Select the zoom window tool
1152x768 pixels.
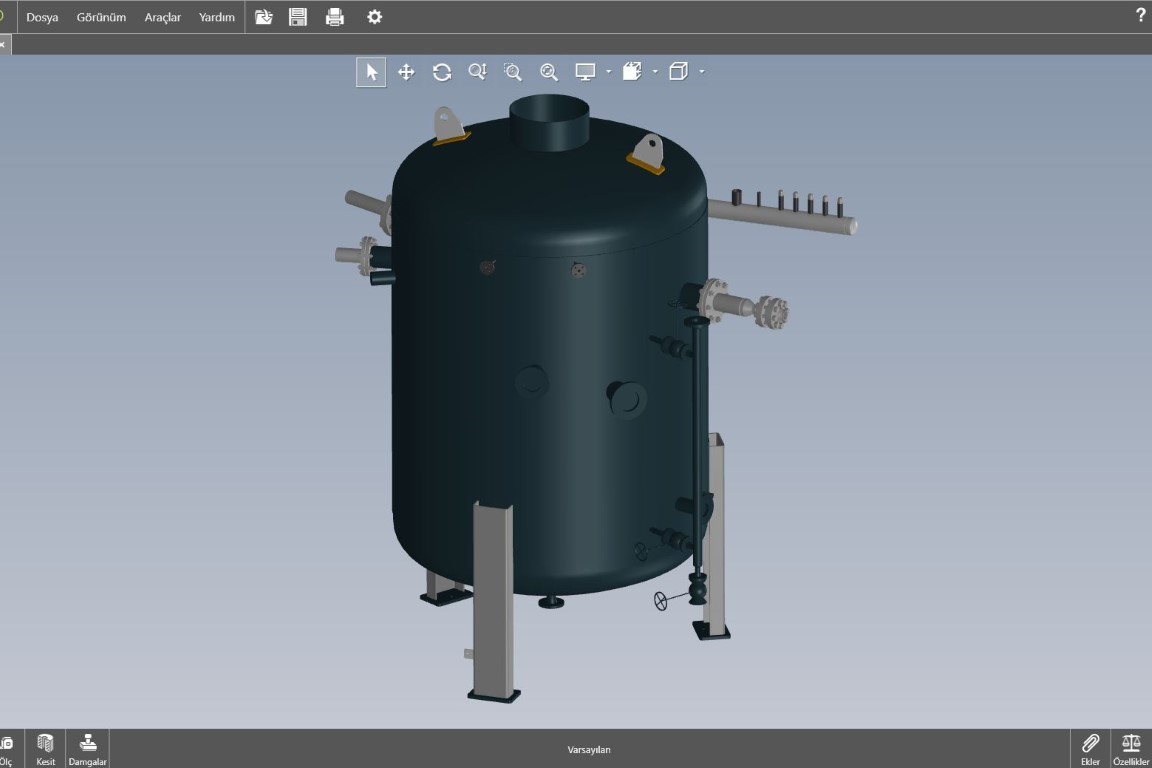[x=513, y=72]
